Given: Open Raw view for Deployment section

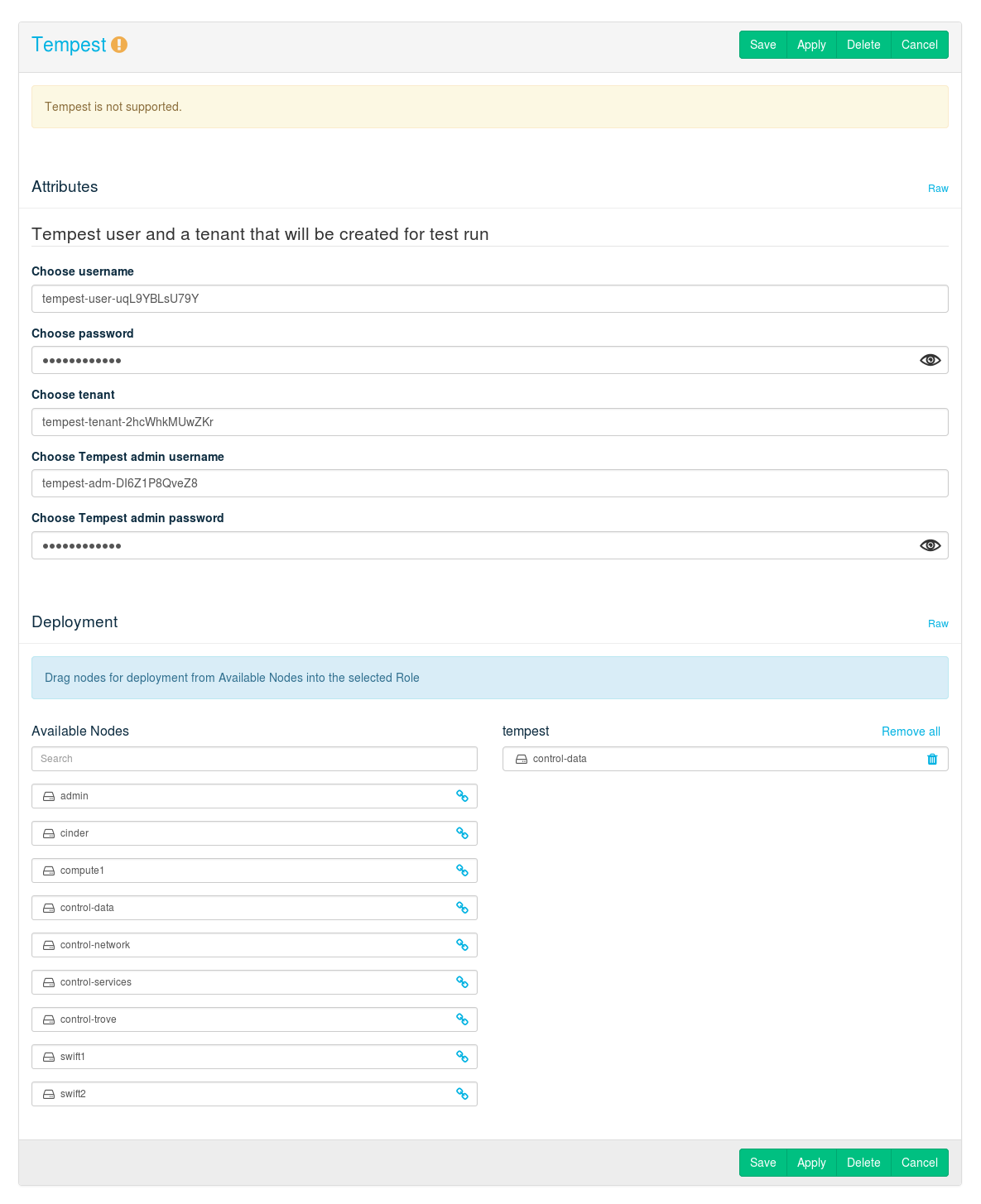Looking at the screenshot, I should (937, 624).
